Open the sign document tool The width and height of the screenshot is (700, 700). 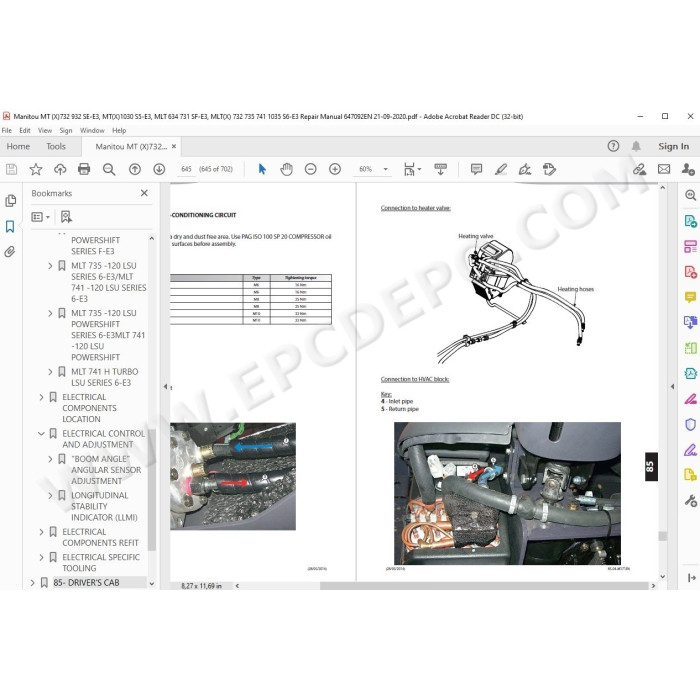click(x=525, y=169)
